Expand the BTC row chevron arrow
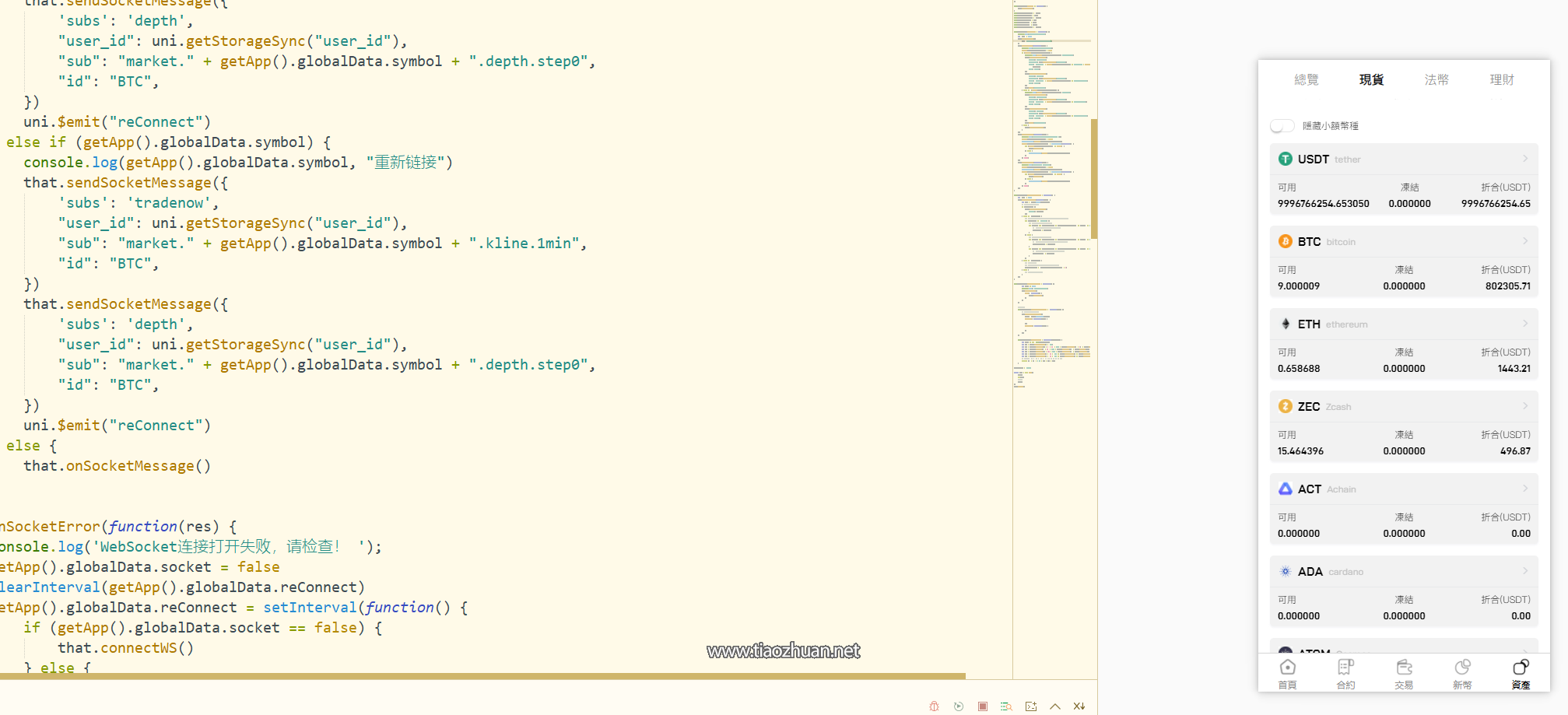 1524,241
